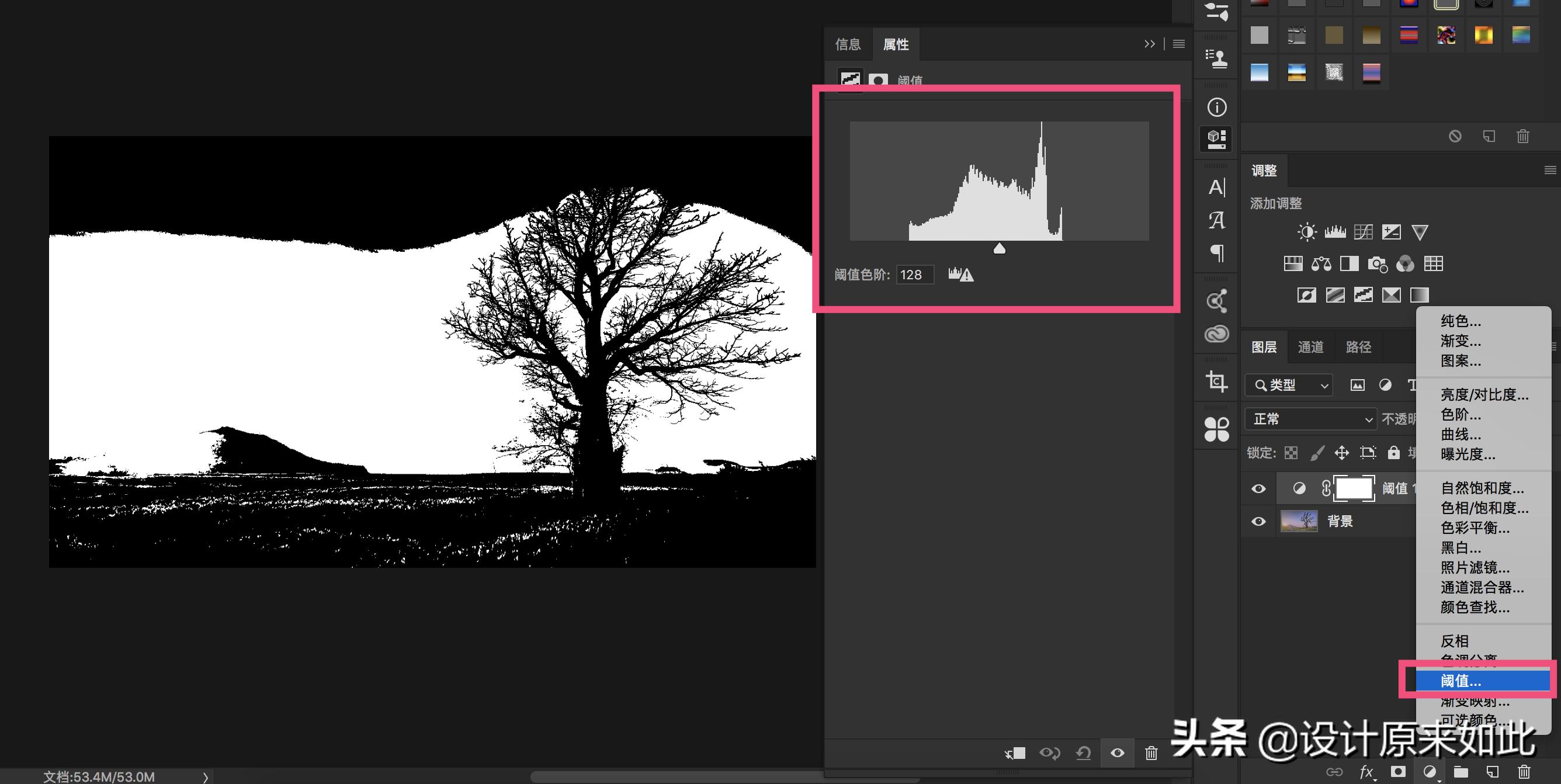Toggle layer visibility eye in Properties panel
This screenshot has height=784, width=1561.
[x=1118, y=753]
